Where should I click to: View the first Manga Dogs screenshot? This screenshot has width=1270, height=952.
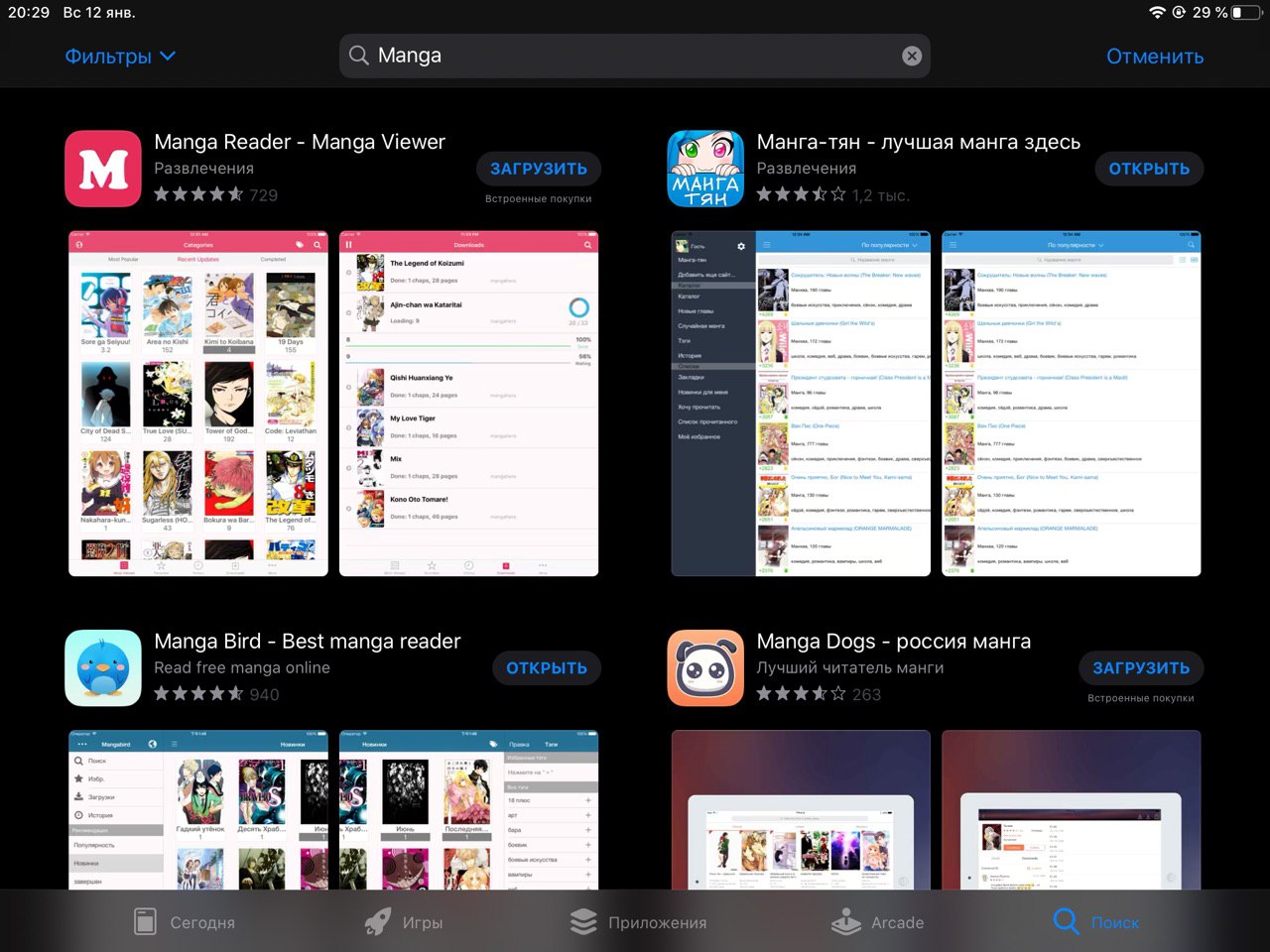(x=801, y=810)
